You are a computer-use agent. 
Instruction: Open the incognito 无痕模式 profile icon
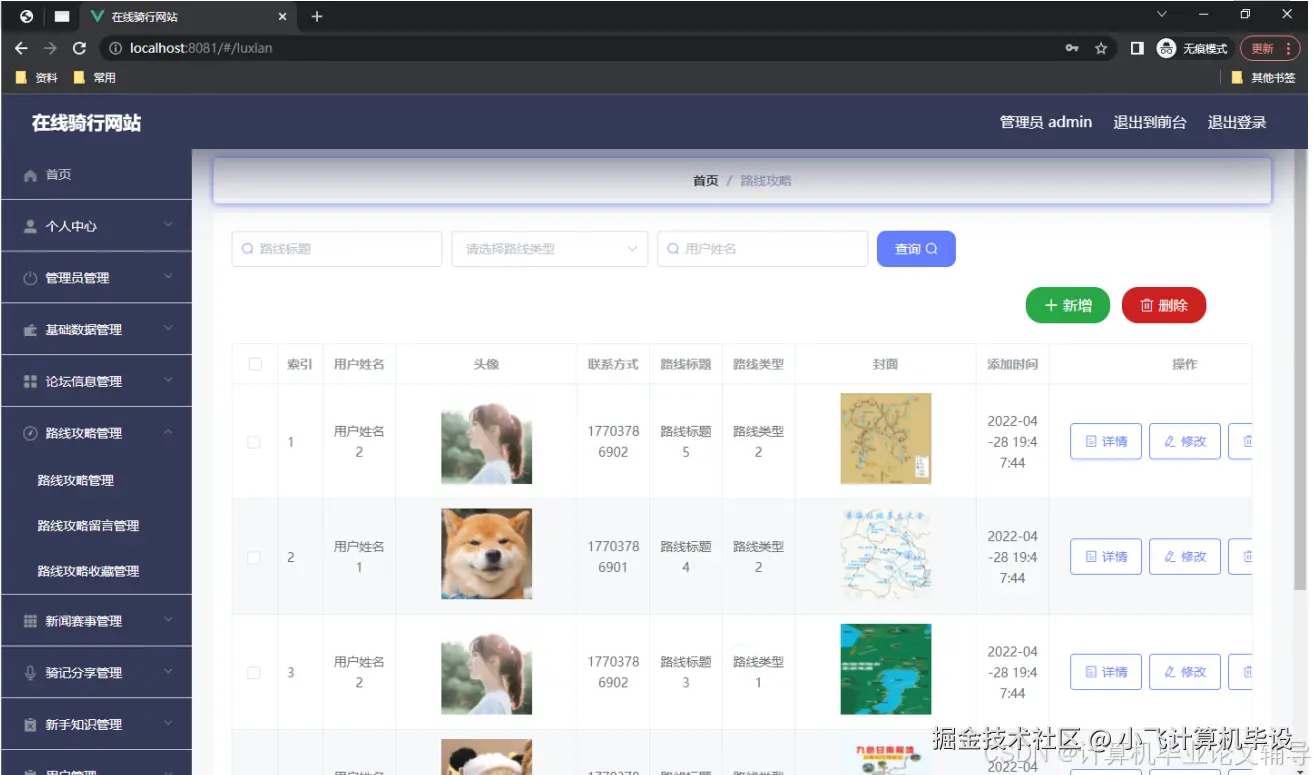(x=1166, y=48)
